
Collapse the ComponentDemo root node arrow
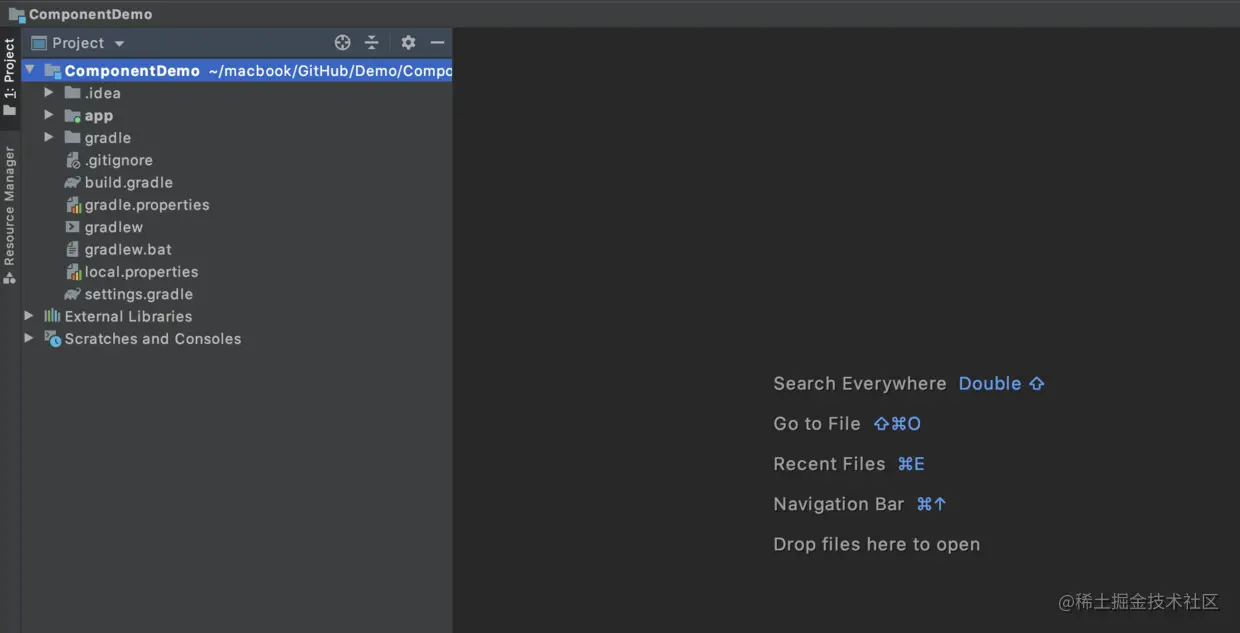pyautogui.click(x=29, y=70)
